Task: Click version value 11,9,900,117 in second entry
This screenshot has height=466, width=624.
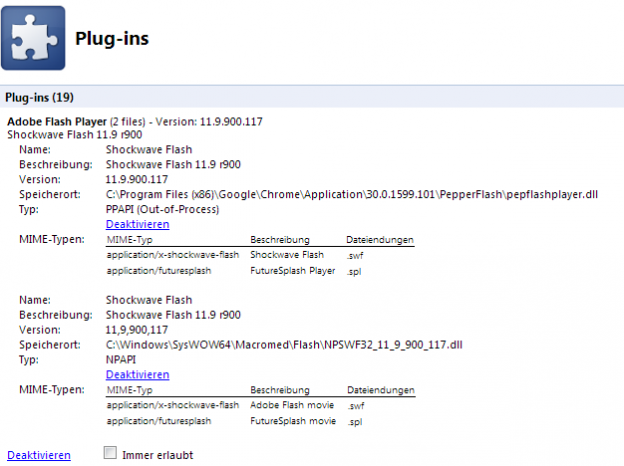Action: 136,330
